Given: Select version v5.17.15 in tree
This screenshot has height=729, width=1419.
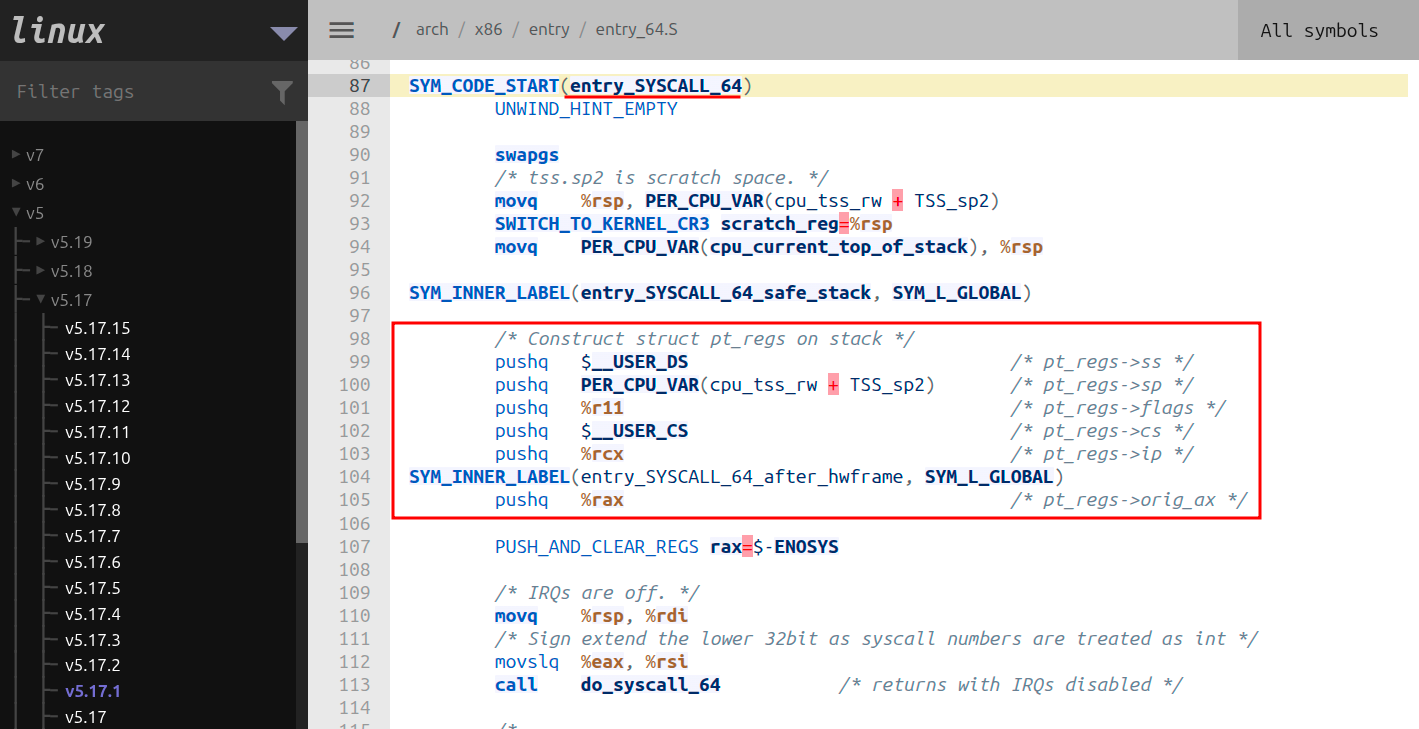Looking at the screenshot, I should point(97,328).
